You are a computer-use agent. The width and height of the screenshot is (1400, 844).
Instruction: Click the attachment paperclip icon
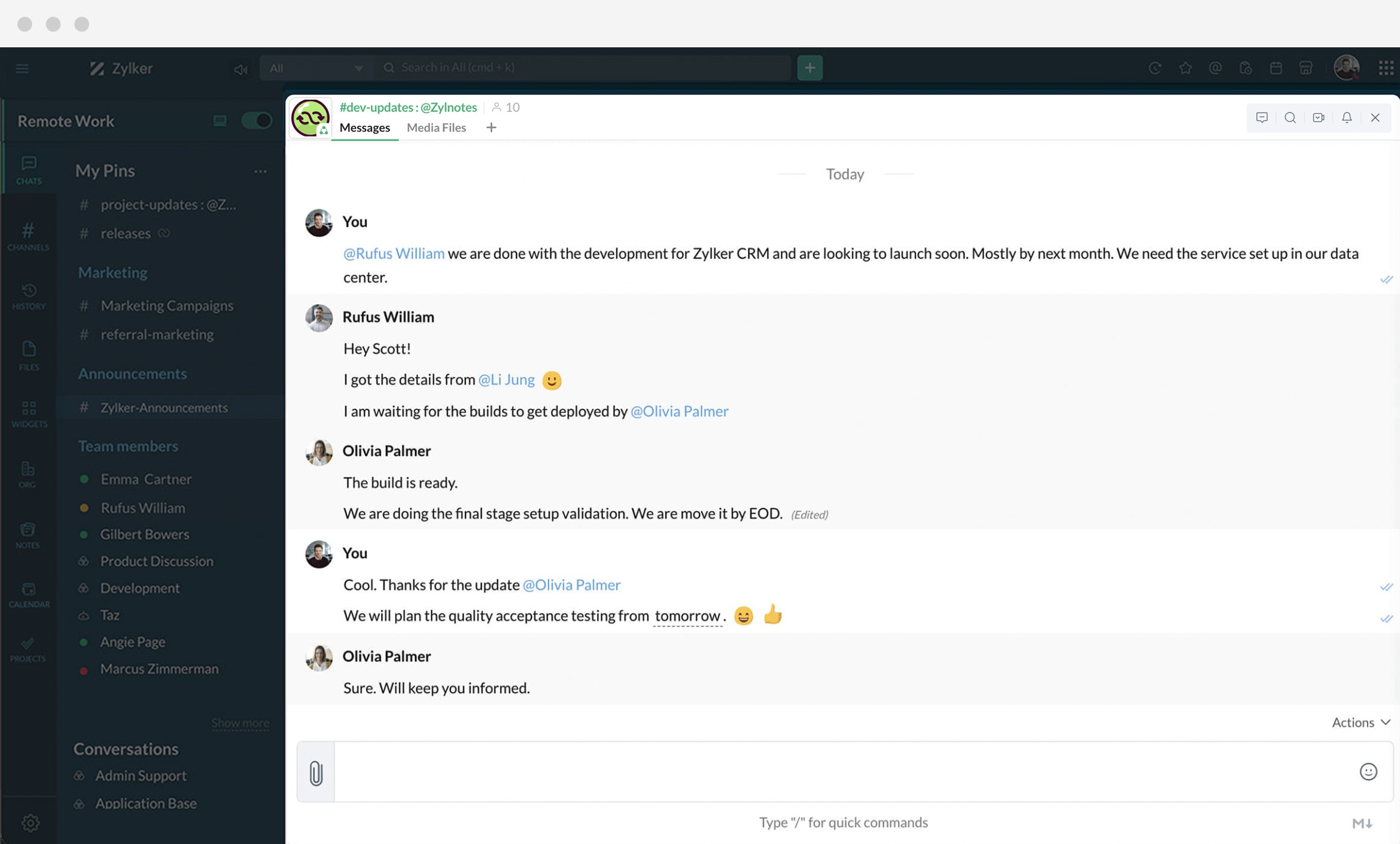click(316, 771)
